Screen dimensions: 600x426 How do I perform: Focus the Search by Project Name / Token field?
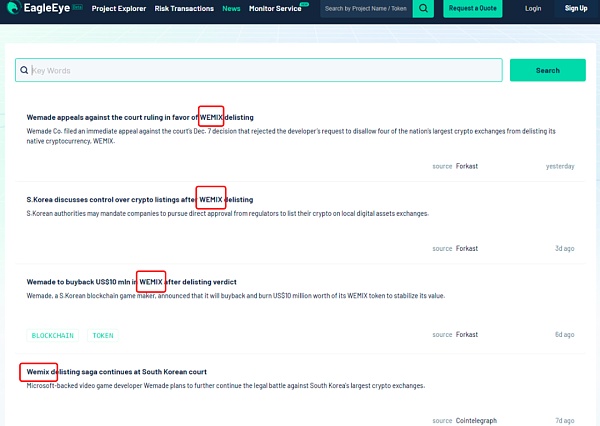[x=366, y=8]
